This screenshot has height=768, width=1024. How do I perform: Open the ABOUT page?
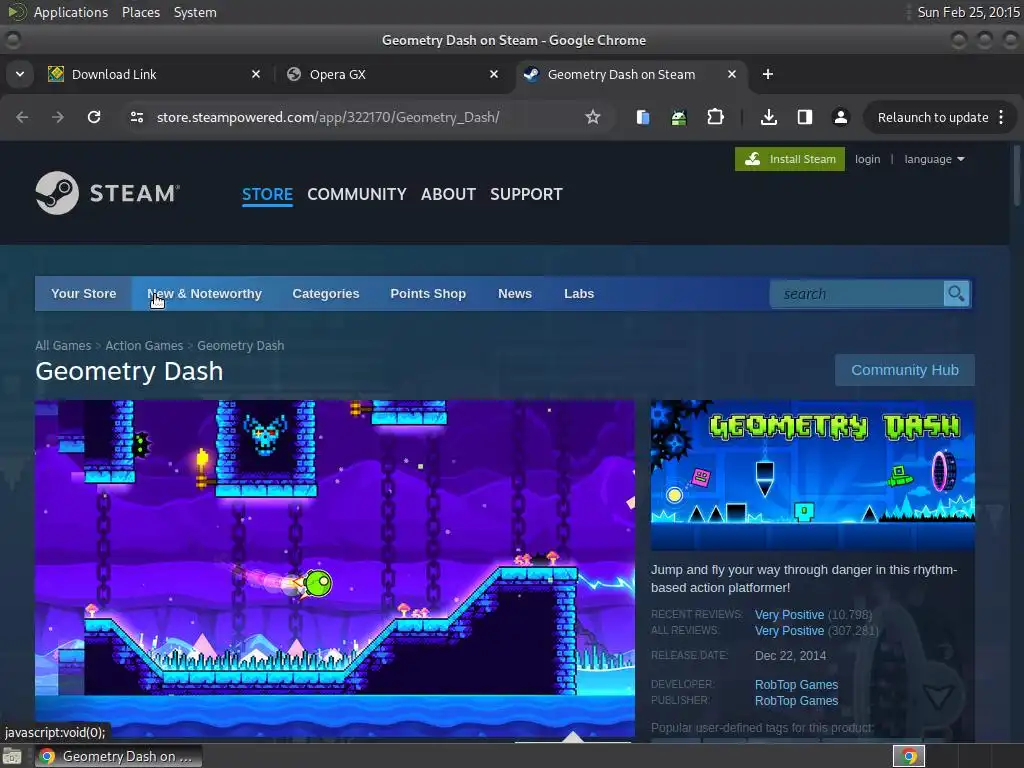pos(448,194)
